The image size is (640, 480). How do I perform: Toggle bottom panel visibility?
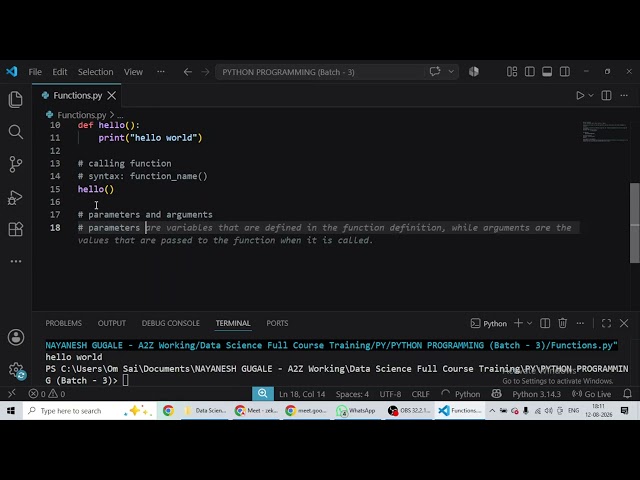(547, 72)
